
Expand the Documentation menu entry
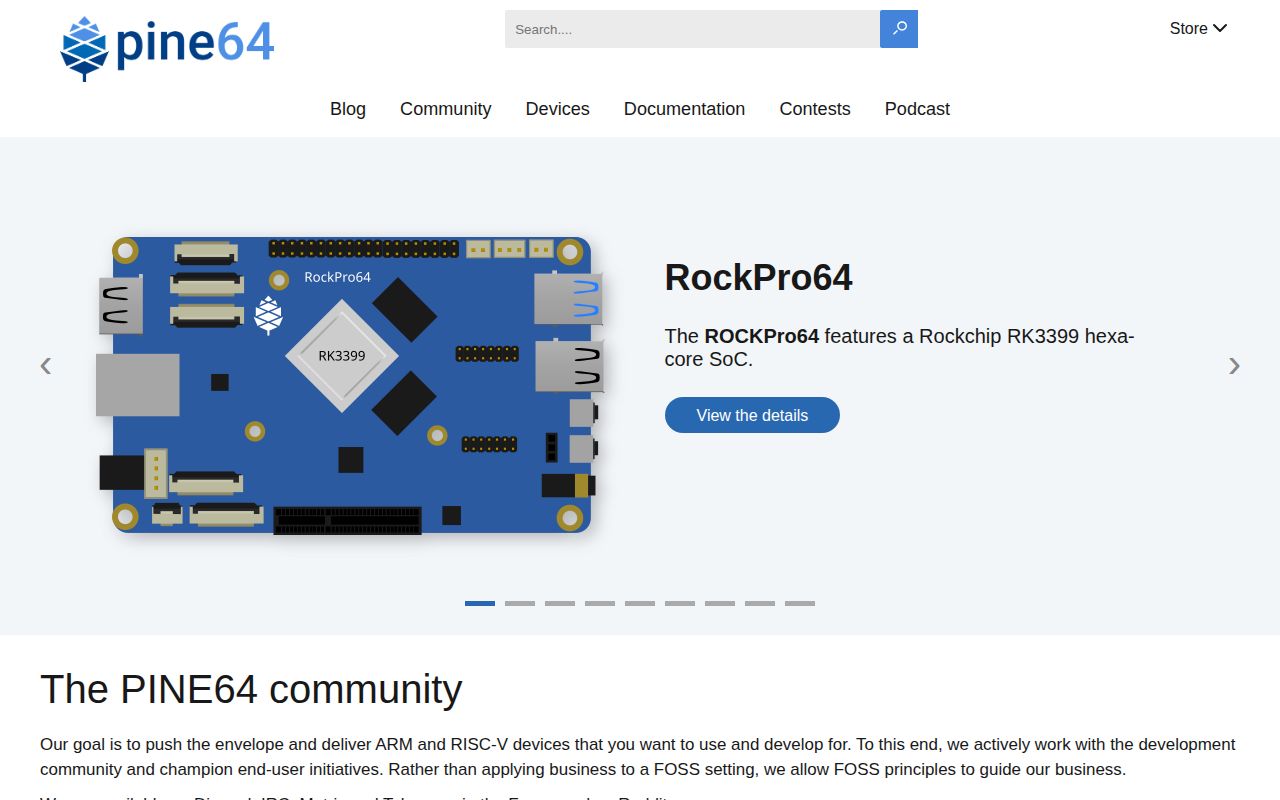684,109
